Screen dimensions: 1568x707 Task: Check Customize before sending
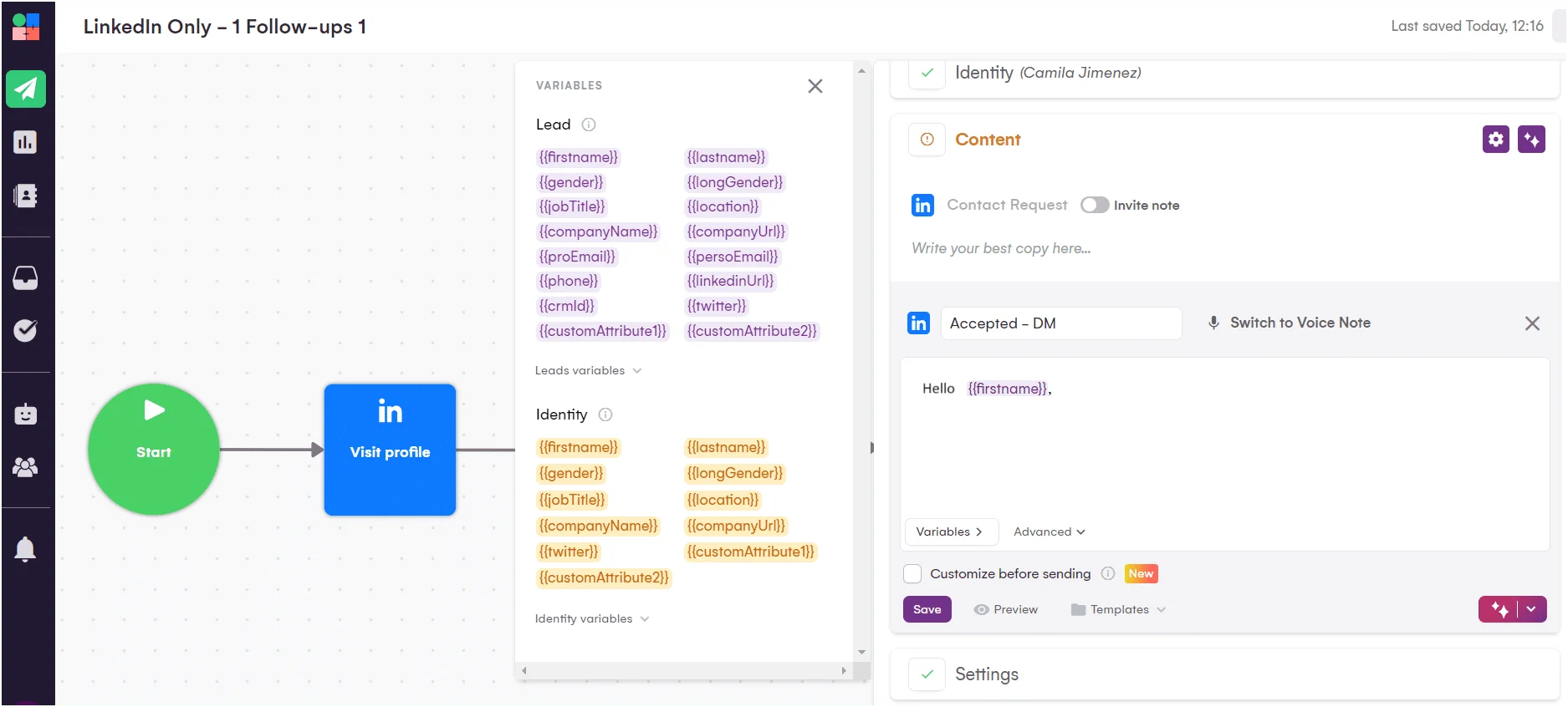(x=912, y=573)
